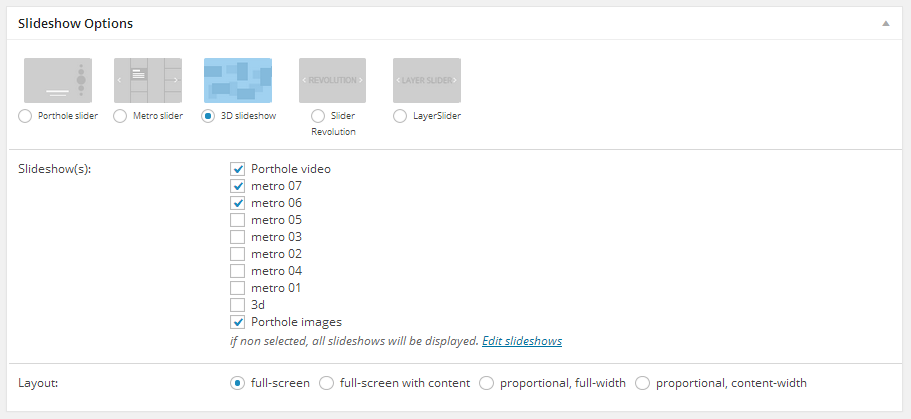Viewport: 911px width, 419px height.
Task: Click the Metro slider preview image
Action: pos(148,80)
